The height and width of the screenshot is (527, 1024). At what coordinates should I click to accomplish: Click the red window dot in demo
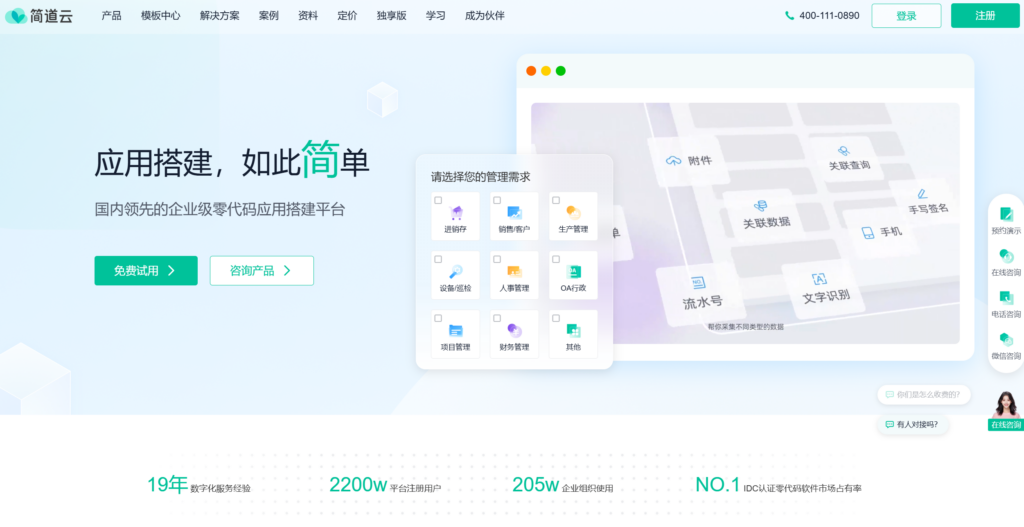coord(531,71)
